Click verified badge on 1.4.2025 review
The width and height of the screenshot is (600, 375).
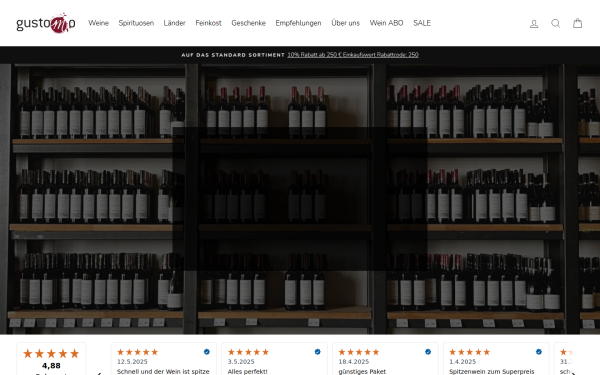tap(539, 352)
